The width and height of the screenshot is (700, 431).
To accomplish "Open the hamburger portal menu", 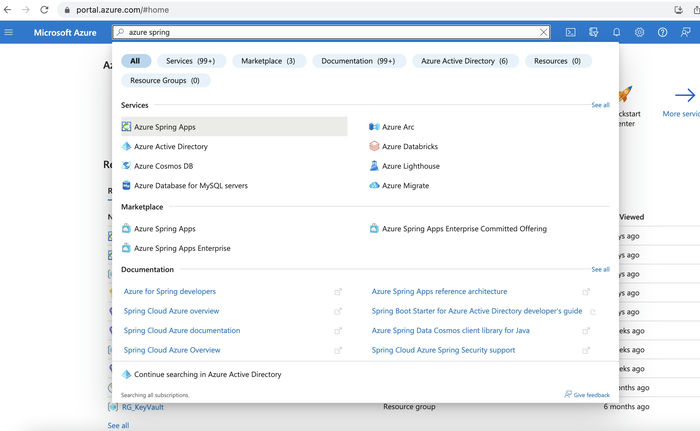I will 9,32.
